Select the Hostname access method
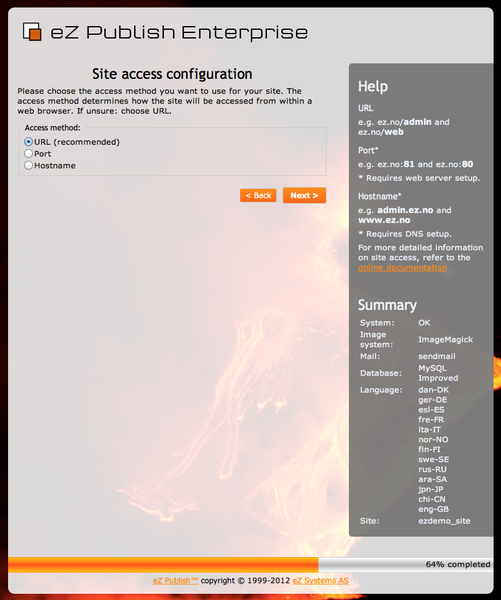This screenshot has width=501, height=600. click(x=28, y=166)
